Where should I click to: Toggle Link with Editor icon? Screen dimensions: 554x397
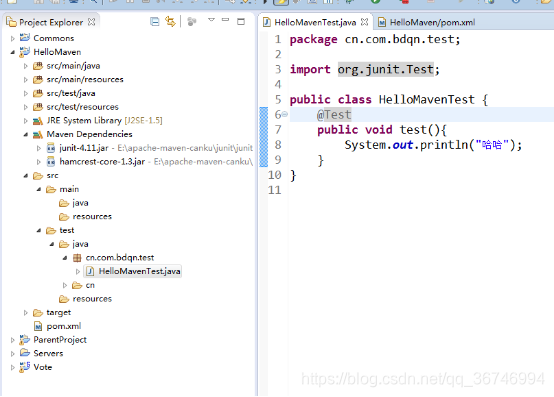[171, 22]
